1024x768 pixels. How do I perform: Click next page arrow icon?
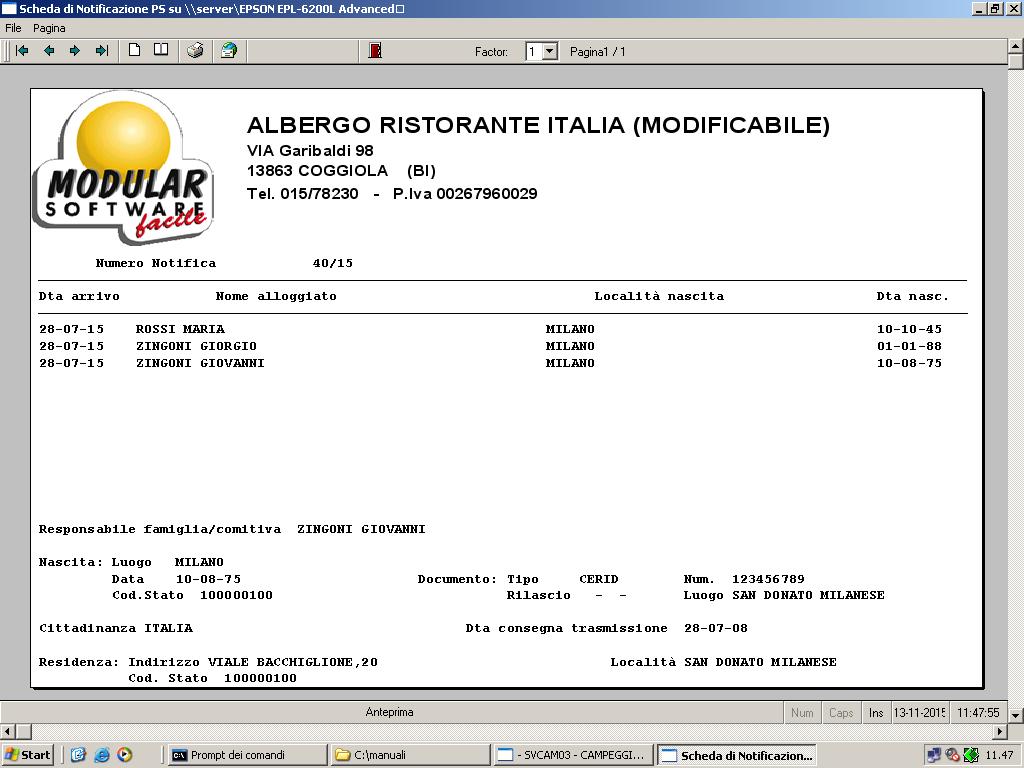pos(74,50)
